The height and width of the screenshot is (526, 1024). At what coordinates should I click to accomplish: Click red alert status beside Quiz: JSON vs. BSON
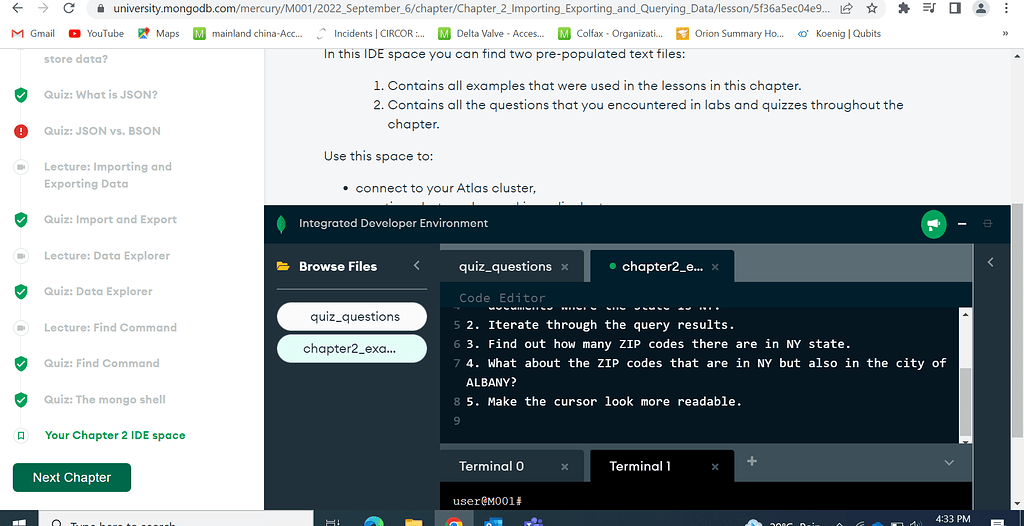tap(20, 131)
